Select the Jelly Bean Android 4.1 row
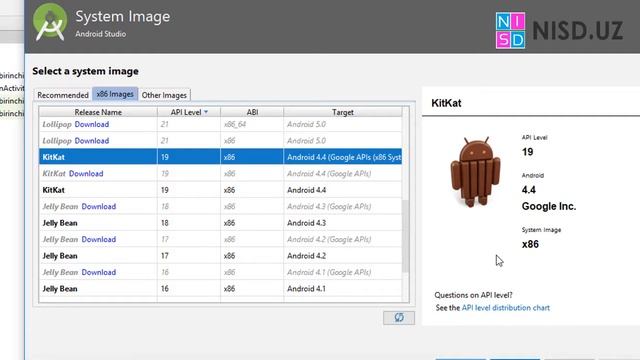 220,289
